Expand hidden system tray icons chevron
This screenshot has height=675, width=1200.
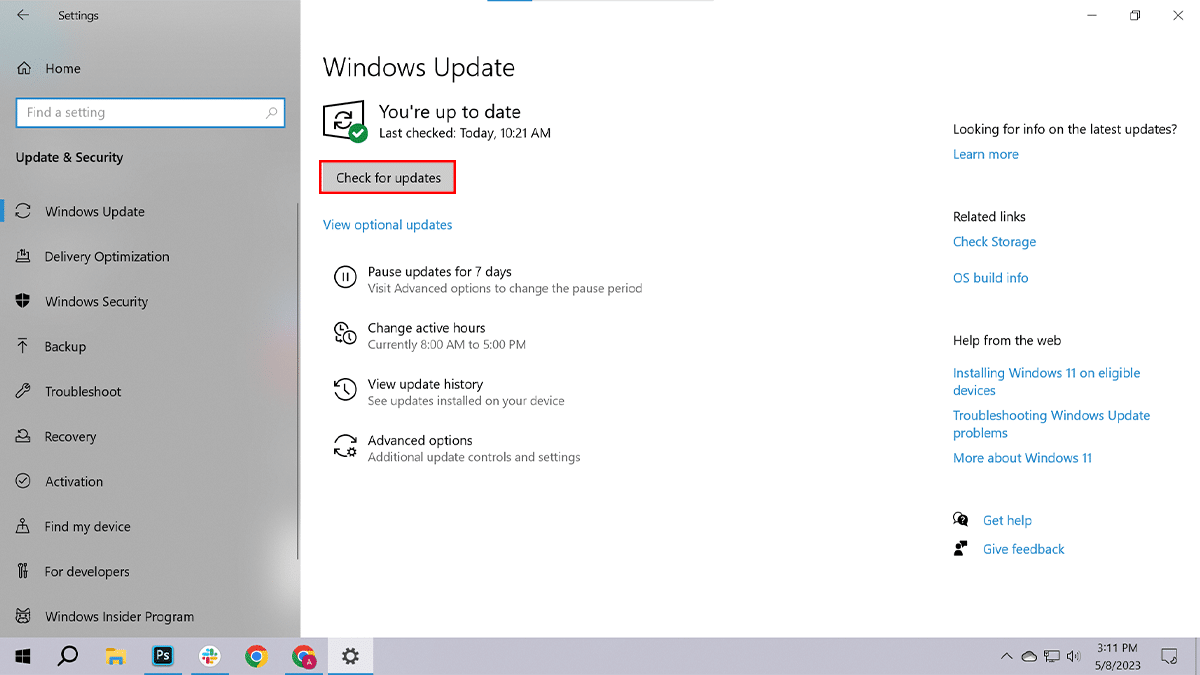1006,656
